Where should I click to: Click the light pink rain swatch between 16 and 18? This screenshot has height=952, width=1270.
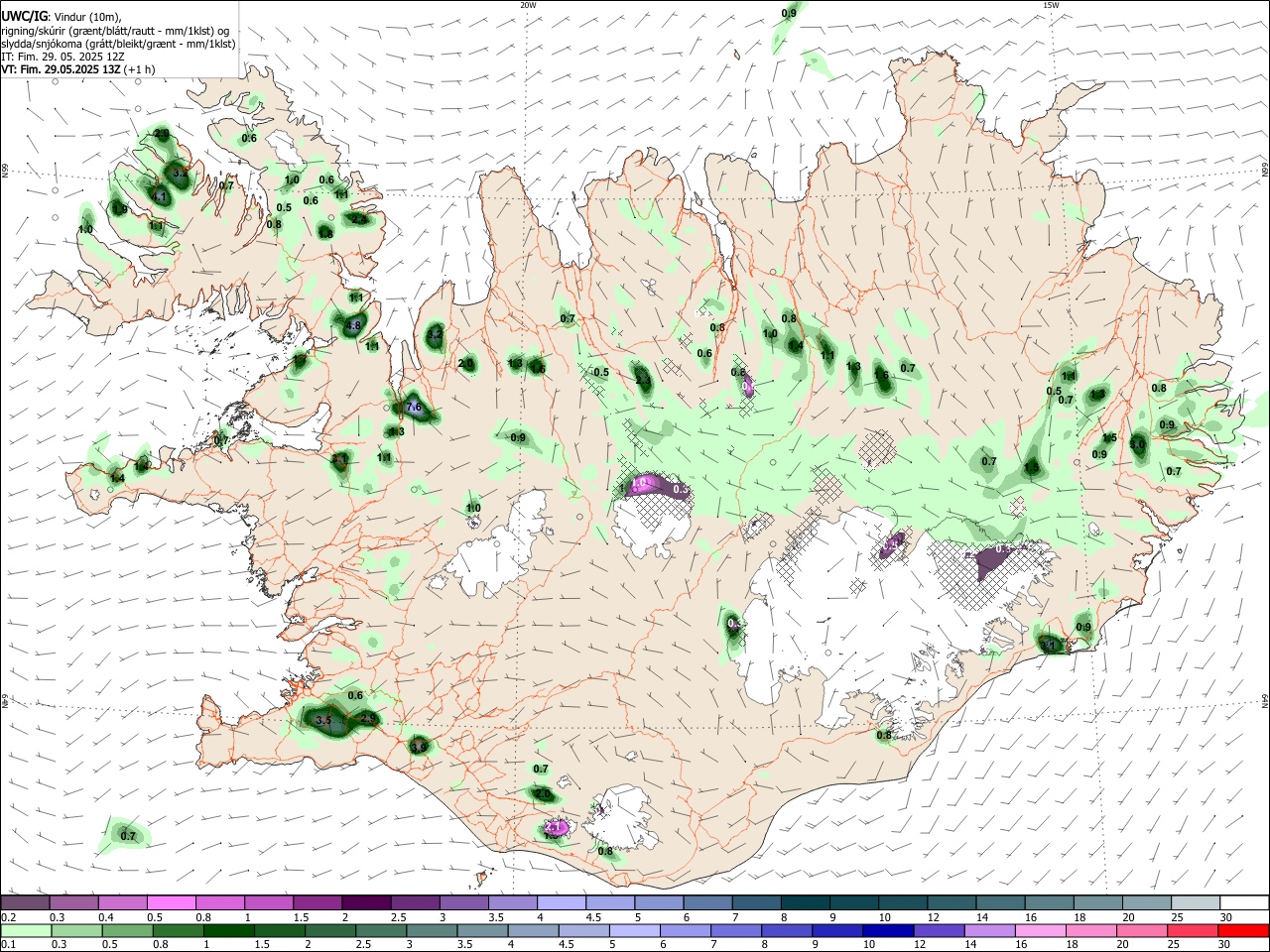(1040, 930)
